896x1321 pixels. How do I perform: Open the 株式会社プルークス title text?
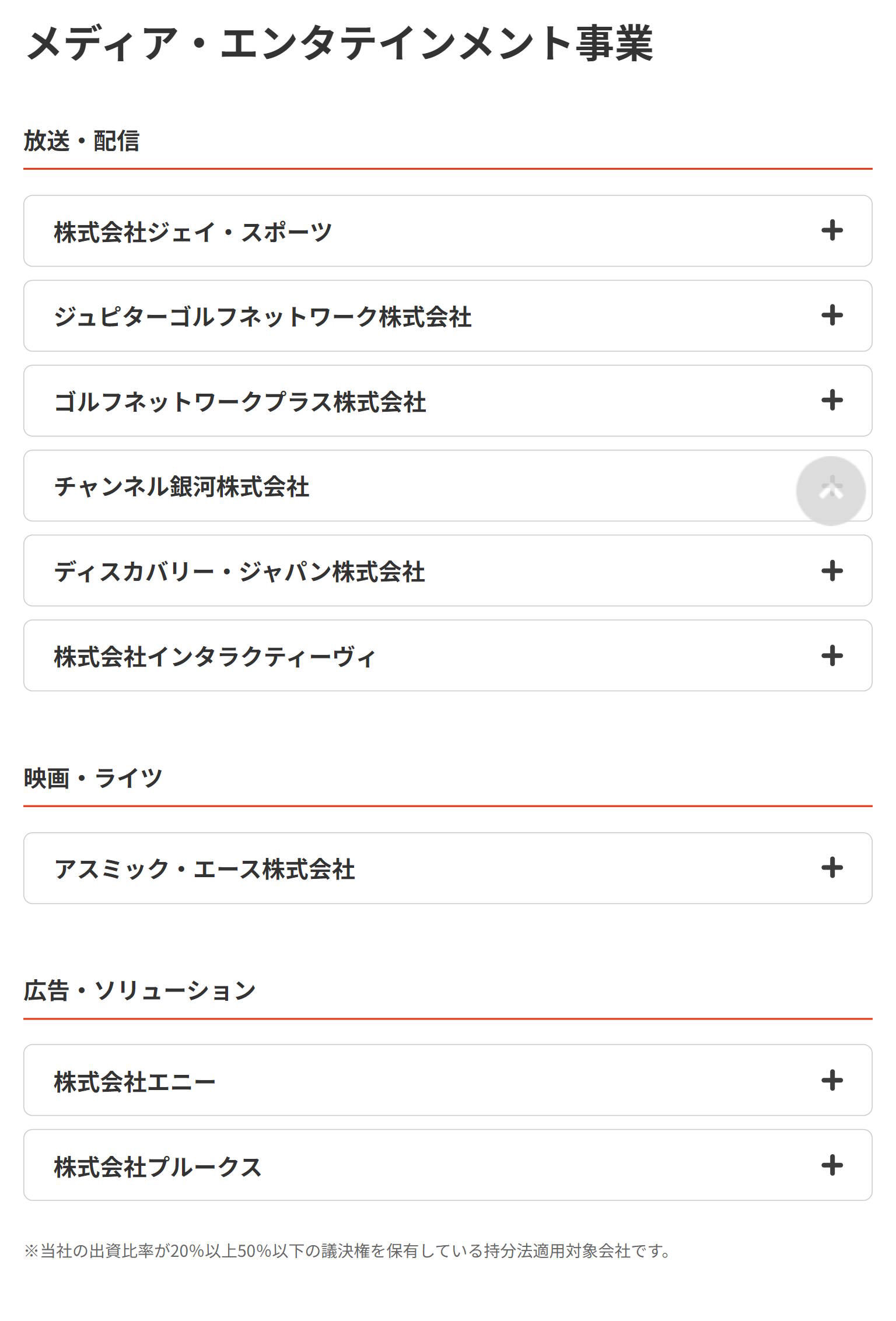click(x=157, y=1166)
